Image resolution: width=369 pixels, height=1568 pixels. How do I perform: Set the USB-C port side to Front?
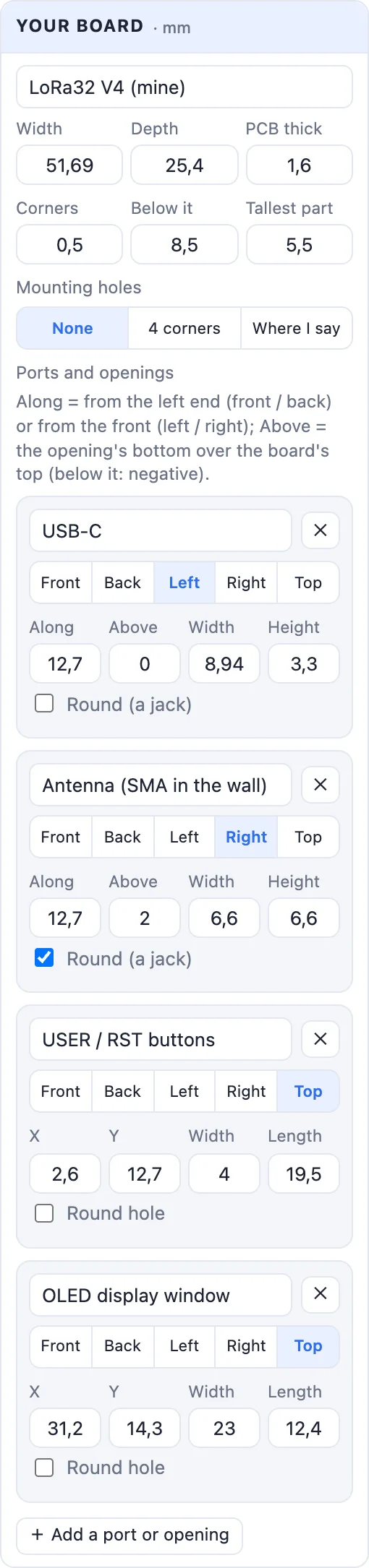click(x=61, y=582)
